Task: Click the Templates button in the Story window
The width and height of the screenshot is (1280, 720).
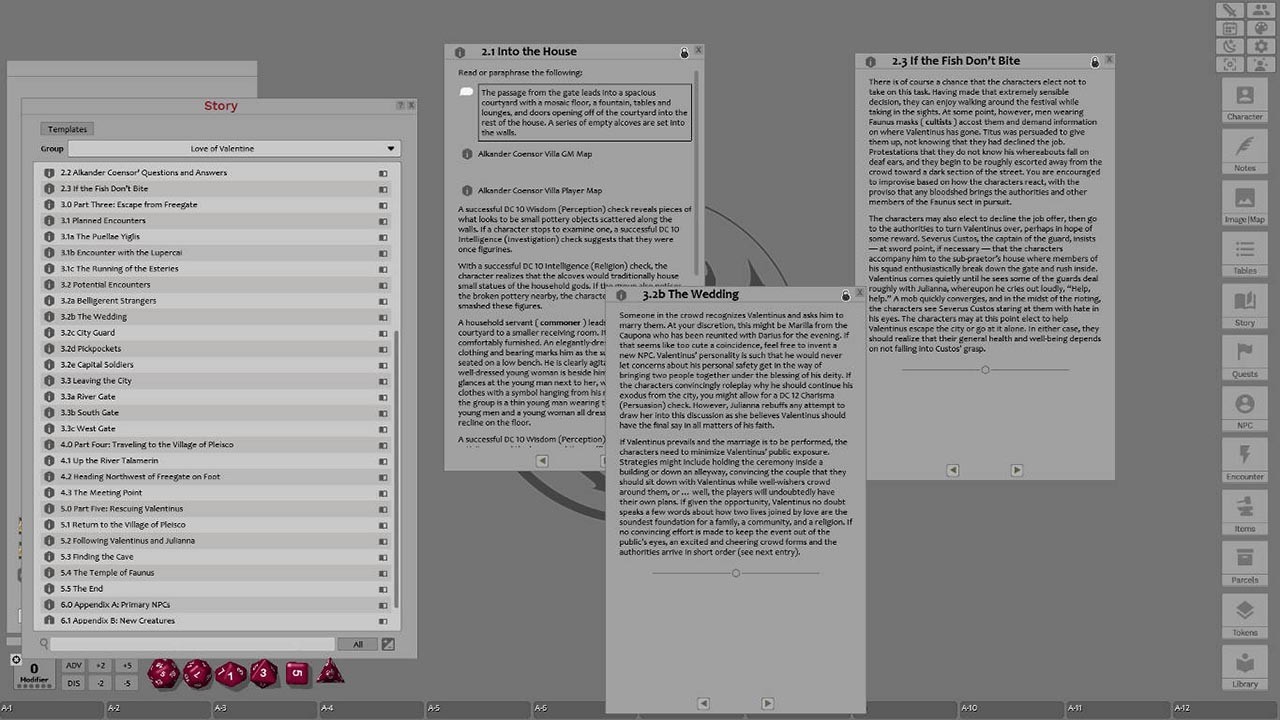Action: tap(66, 128)
